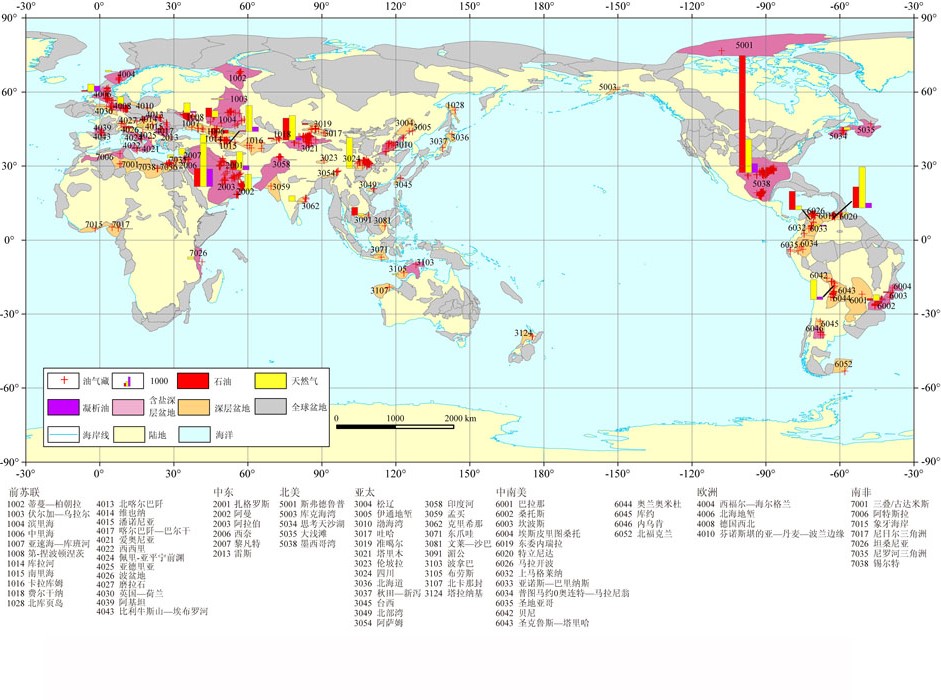The height and width of the screenshot is (700, 941).
Task: Click the 中南美 region heading
Action: click(x=512, y=493)
